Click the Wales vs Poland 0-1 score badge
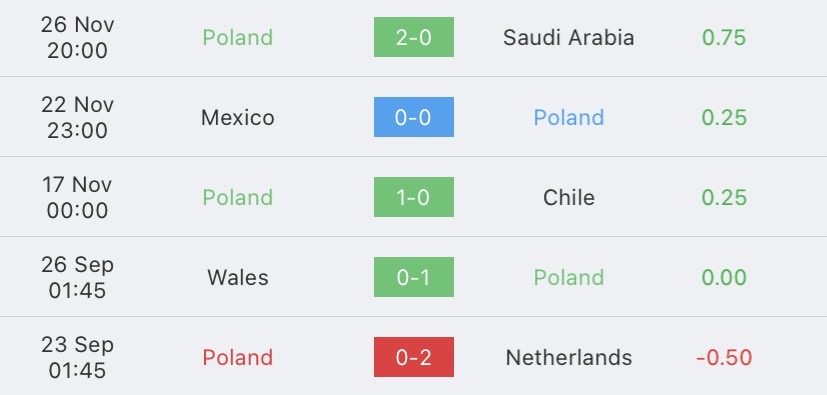The image size is (827, 395). click(414, 277)
